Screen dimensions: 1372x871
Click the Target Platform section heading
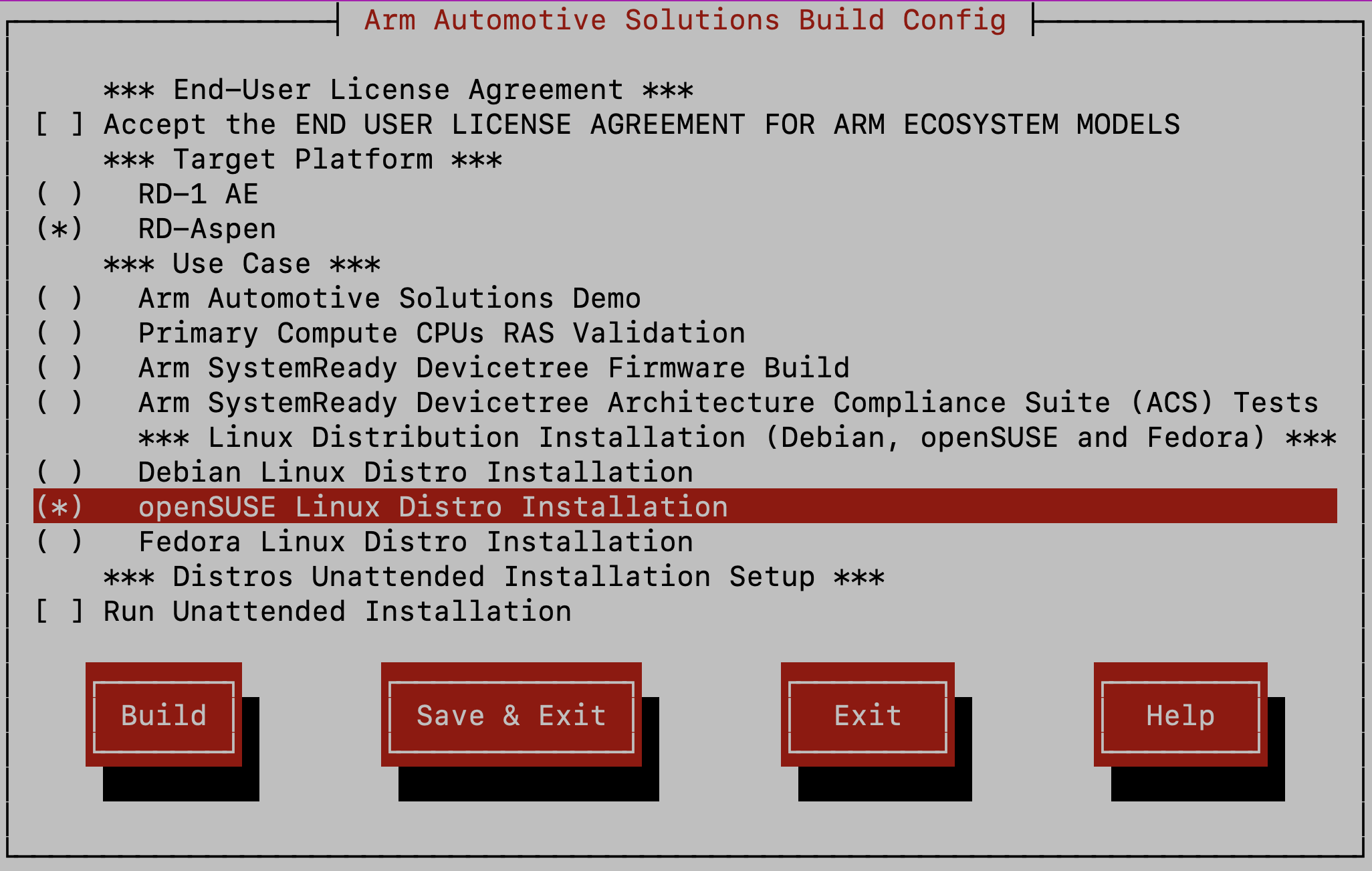click(x=303, y=159)
